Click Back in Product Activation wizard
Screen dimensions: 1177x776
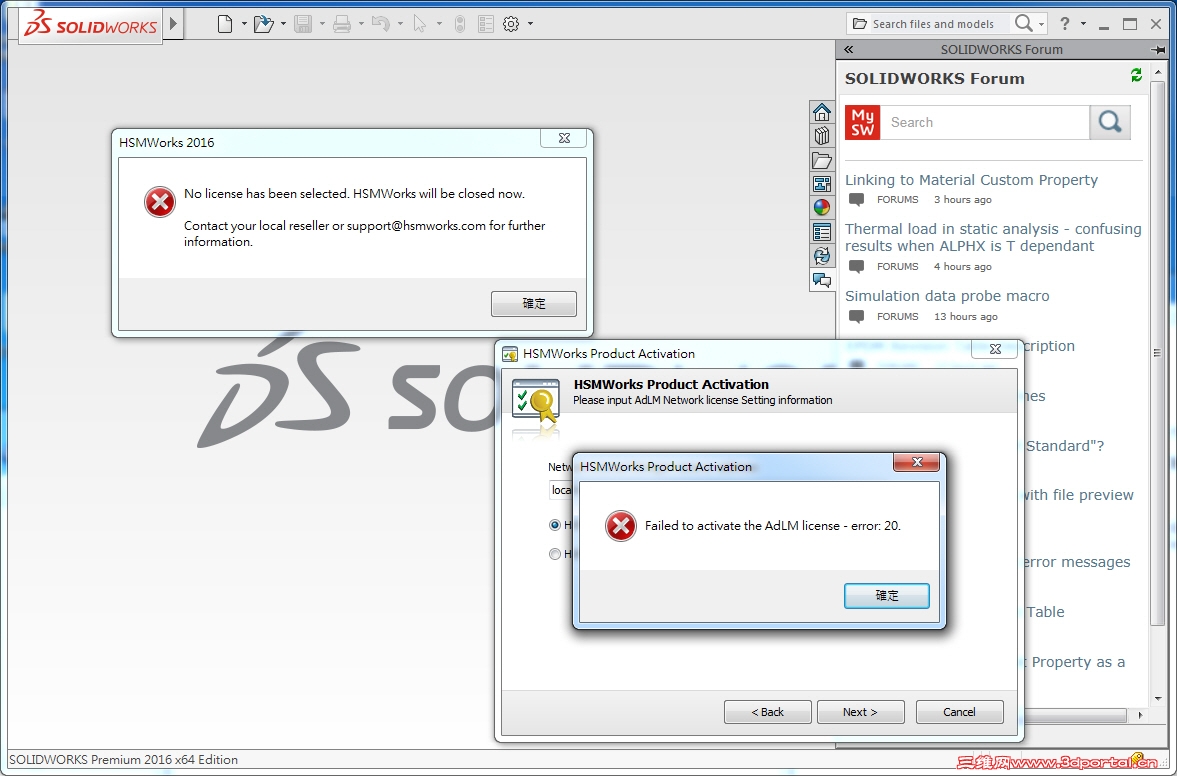767,712
